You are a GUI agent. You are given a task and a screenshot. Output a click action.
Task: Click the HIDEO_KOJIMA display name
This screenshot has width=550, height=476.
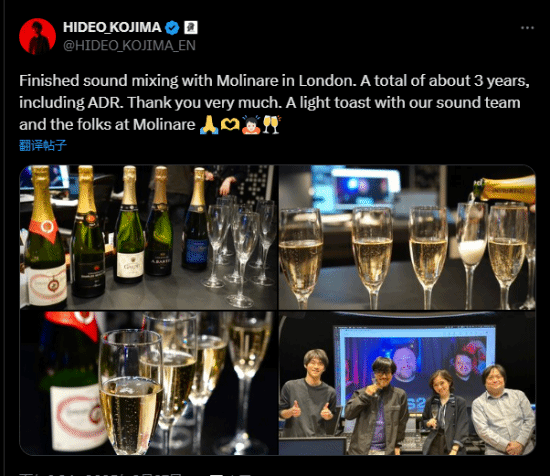[x=112, y=27]
